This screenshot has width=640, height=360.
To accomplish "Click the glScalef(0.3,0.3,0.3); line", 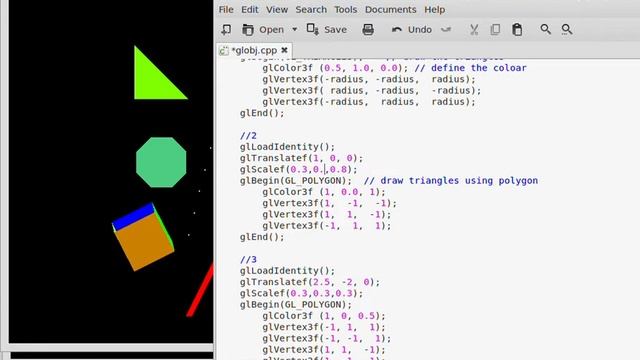I will pos(301,293).
